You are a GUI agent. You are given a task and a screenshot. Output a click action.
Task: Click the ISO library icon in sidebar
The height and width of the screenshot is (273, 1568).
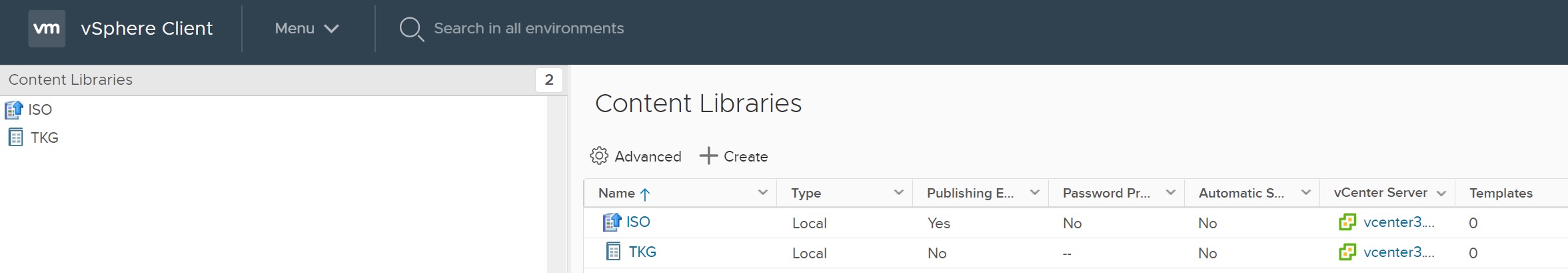tap(14, 109)
